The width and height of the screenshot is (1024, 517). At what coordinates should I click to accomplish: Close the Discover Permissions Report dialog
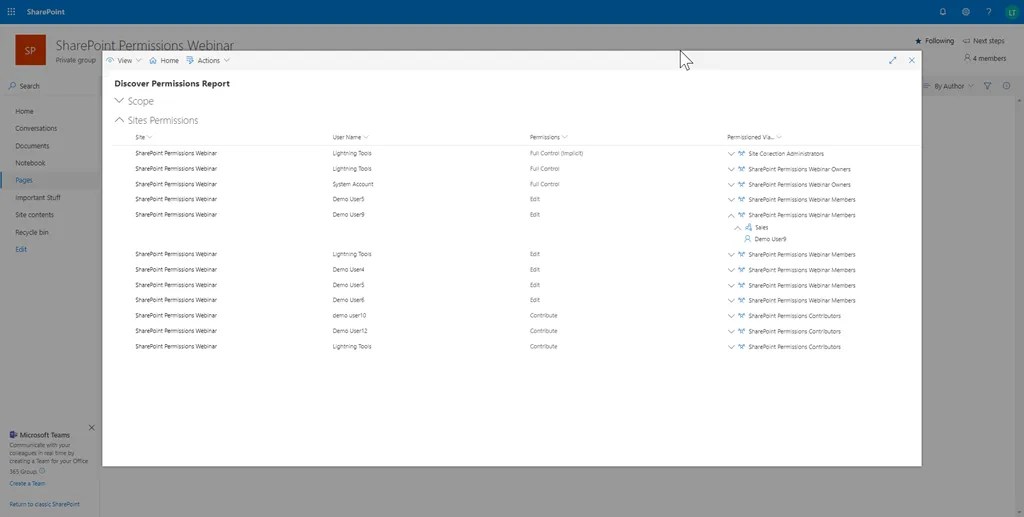pyautogui.click(x=912, y=60)
